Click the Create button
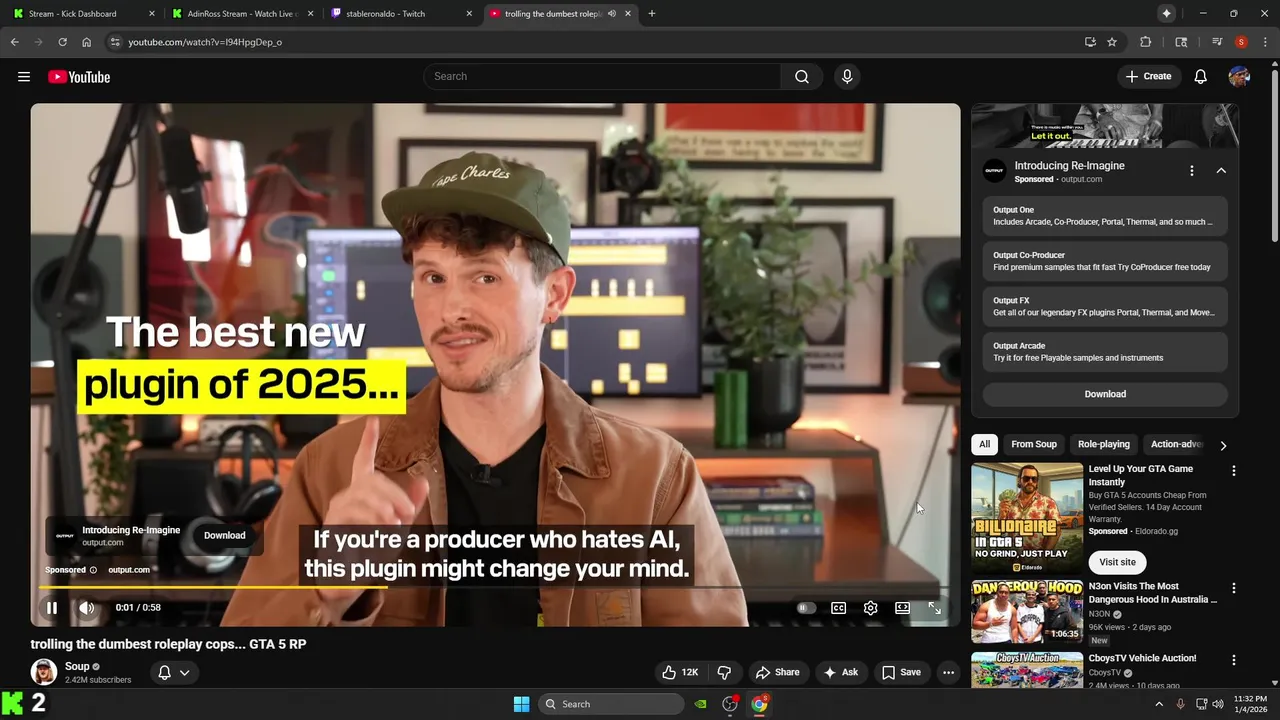 coord(1148,77)
